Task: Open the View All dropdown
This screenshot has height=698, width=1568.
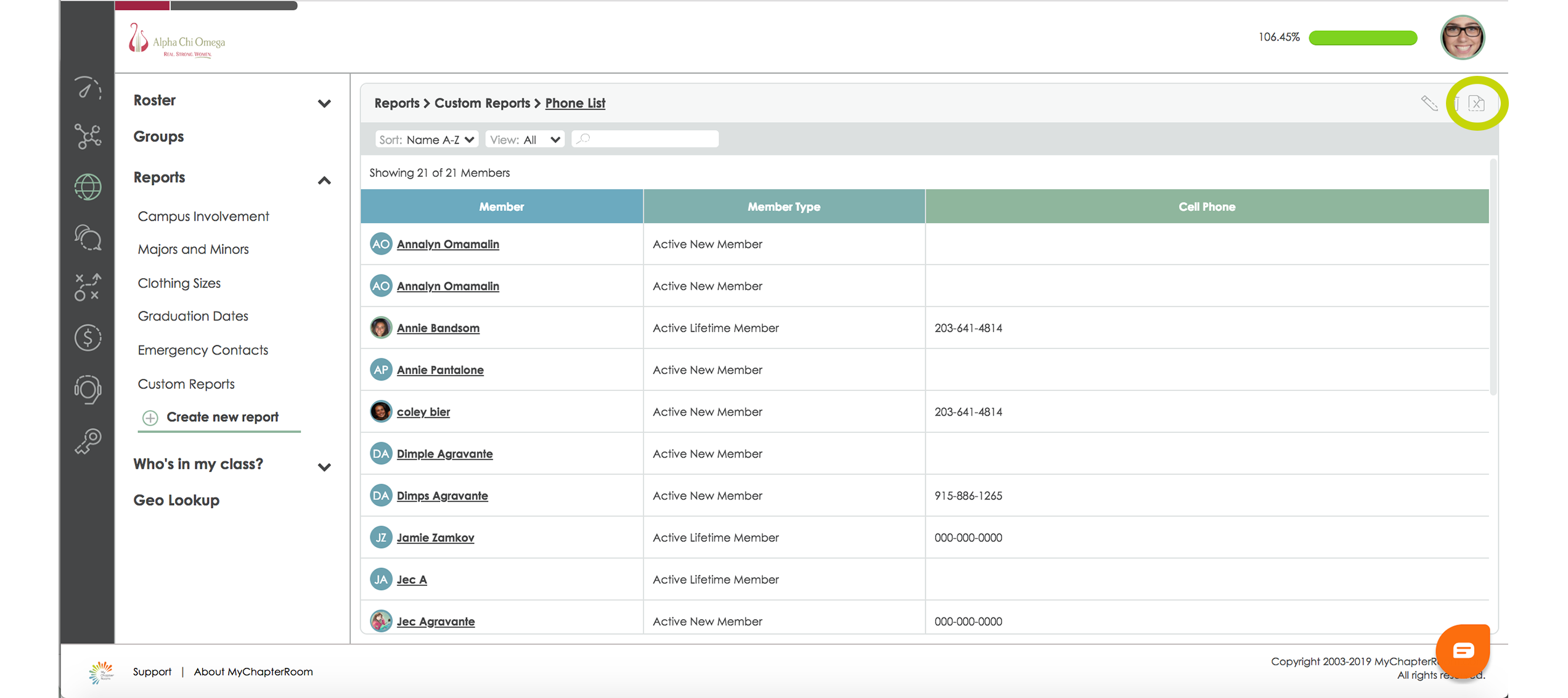Action: (x=525, y=139)
